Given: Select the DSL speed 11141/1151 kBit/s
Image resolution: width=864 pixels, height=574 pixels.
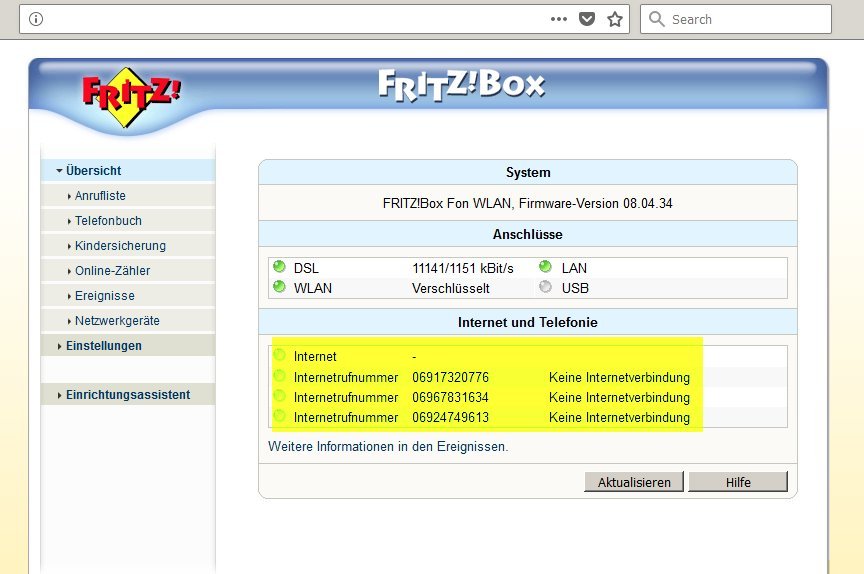Looking at the screenshot, I should 463,268.
